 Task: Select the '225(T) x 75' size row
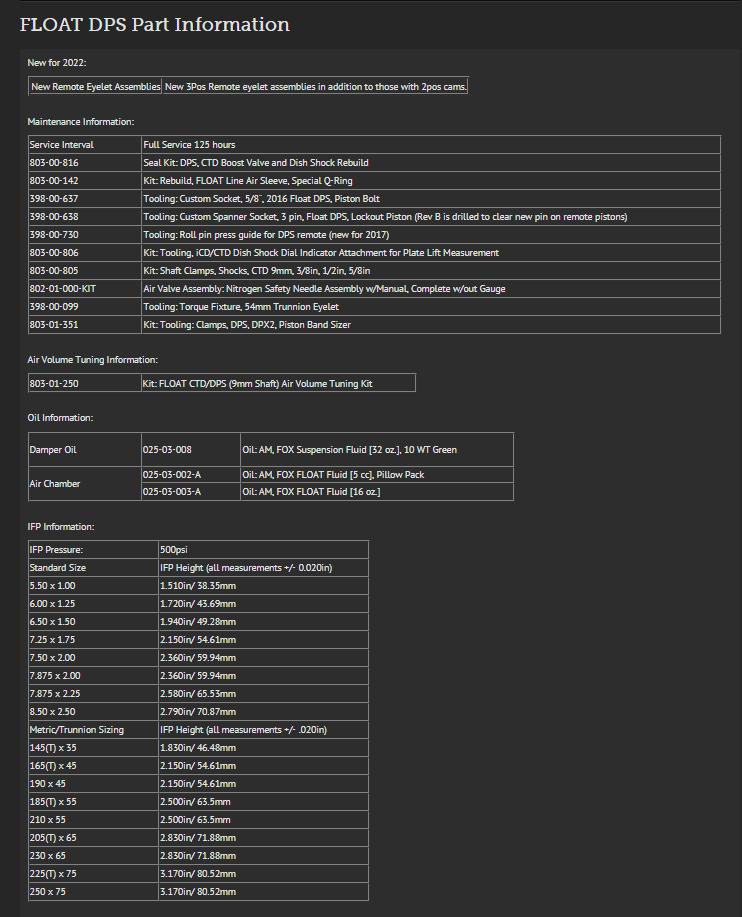click(199, 874)
